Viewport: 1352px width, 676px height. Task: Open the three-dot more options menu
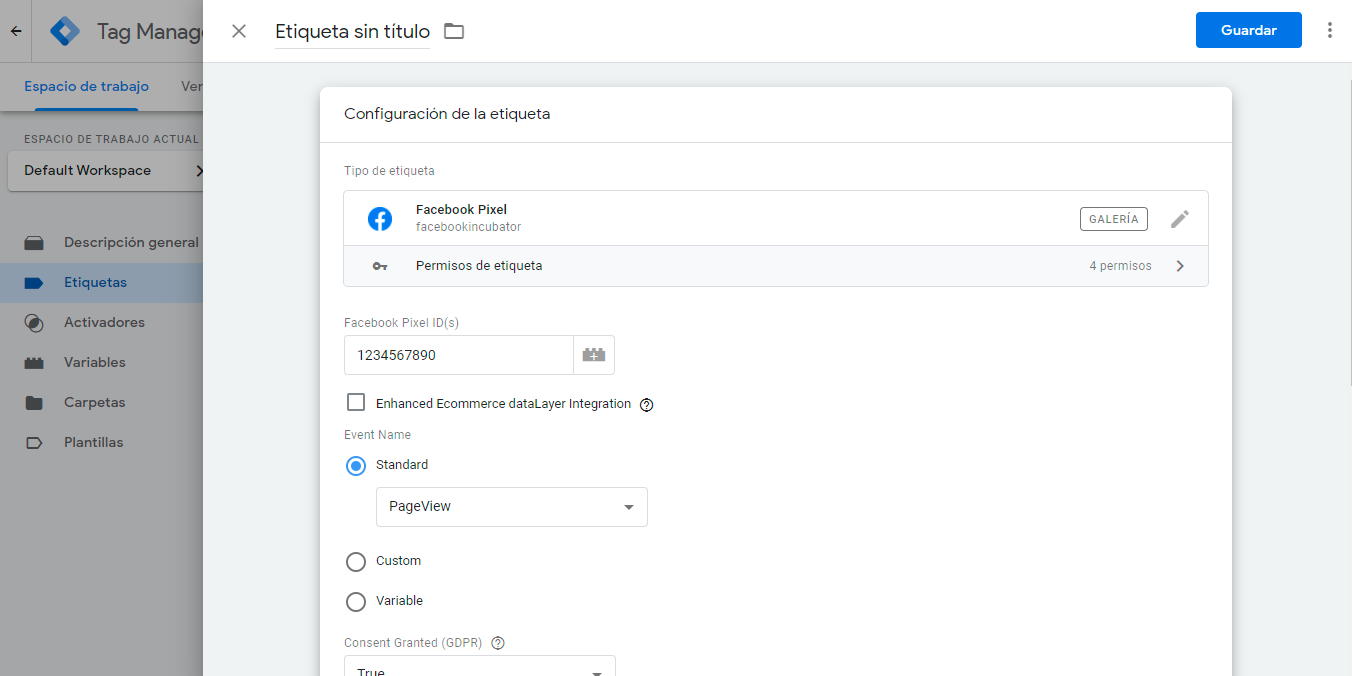tap(1329, 30)
